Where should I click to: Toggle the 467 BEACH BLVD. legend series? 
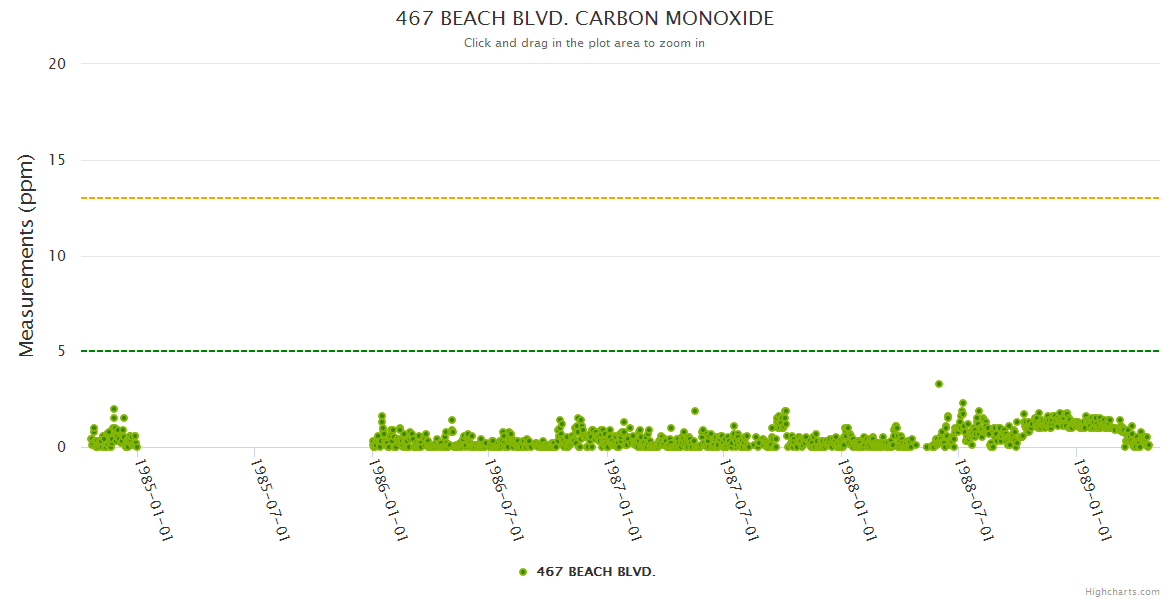595,572
